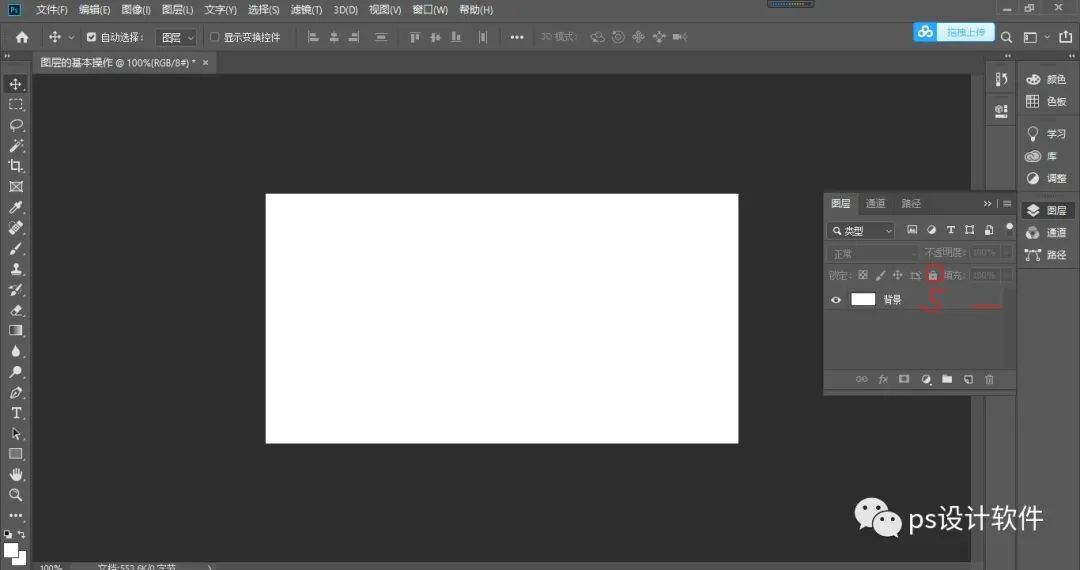Toggle the layer filtering on/off switch
The image size is (1080, 570).
(1009, 228)
